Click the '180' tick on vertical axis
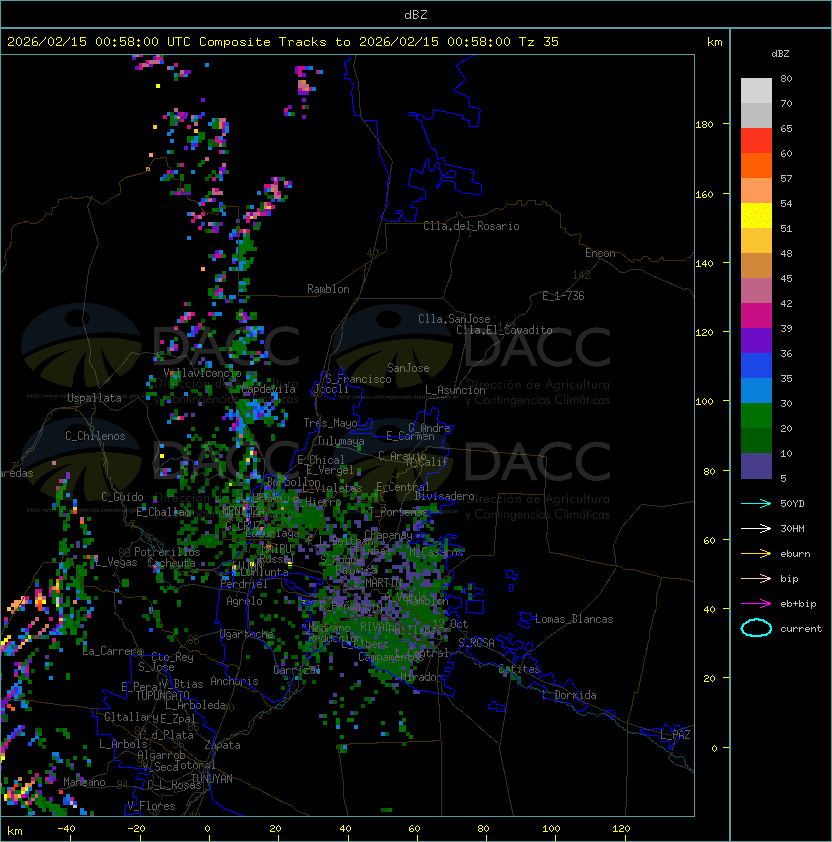The height and width of the screenshot is (842, 832). 704,125
